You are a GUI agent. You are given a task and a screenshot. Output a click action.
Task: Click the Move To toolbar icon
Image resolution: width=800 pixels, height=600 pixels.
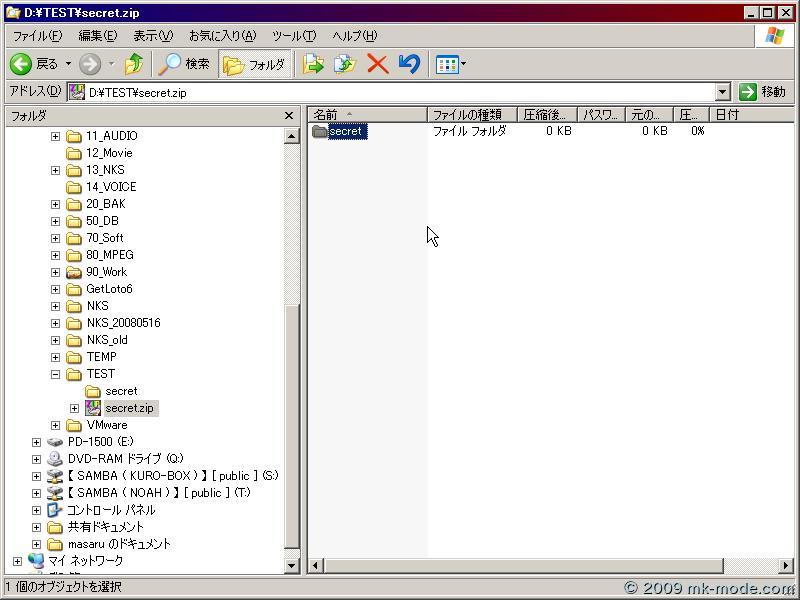pyautogui.click(x=315, y=64)
